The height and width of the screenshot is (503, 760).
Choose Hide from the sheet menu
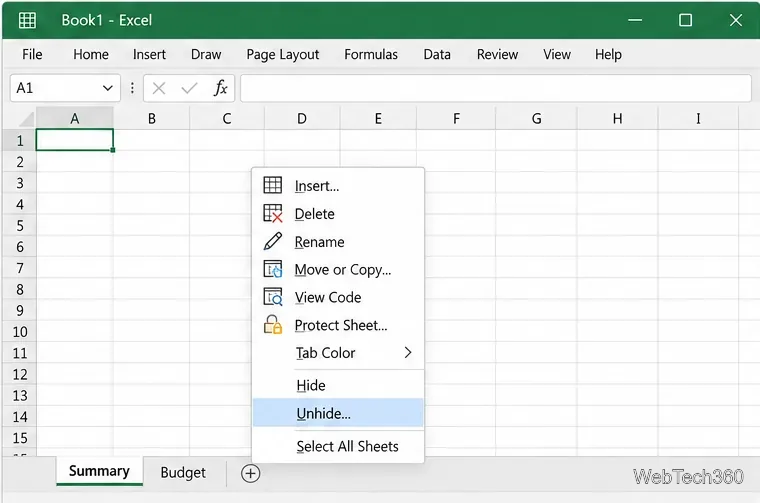[338, 385]
